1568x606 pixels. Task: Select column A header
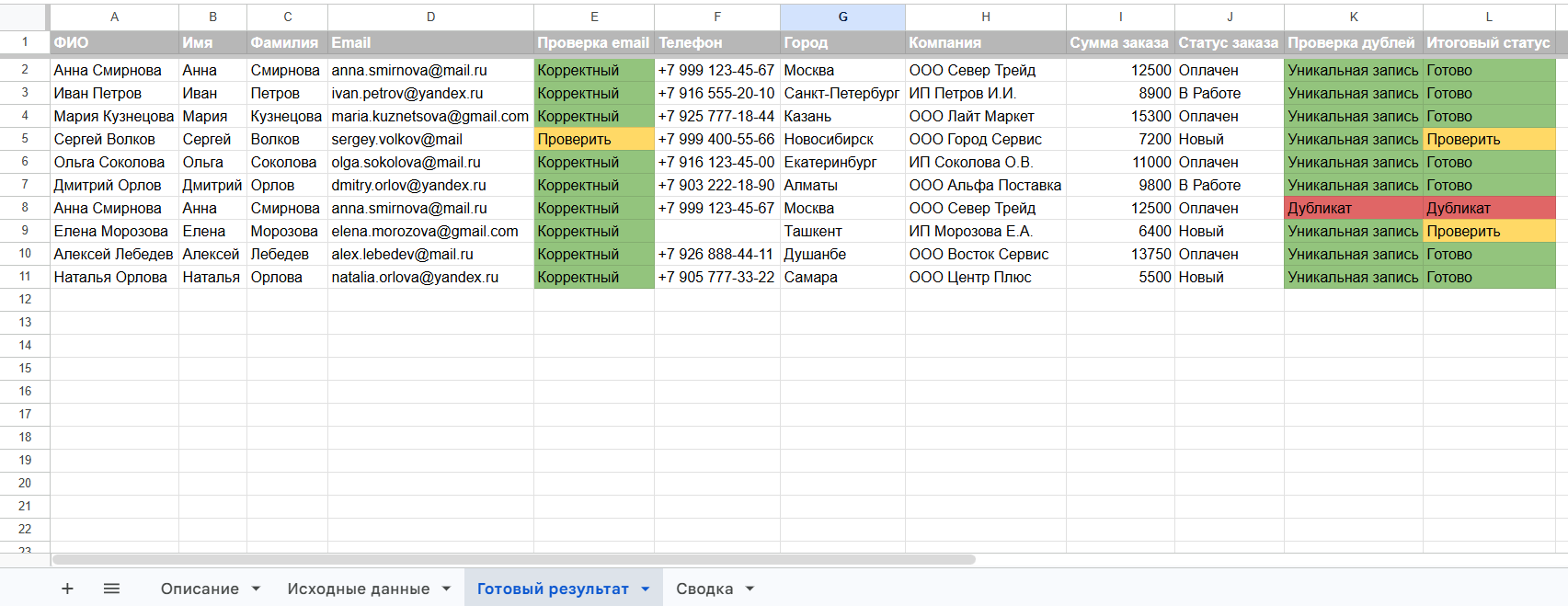(x=114, y=17)
